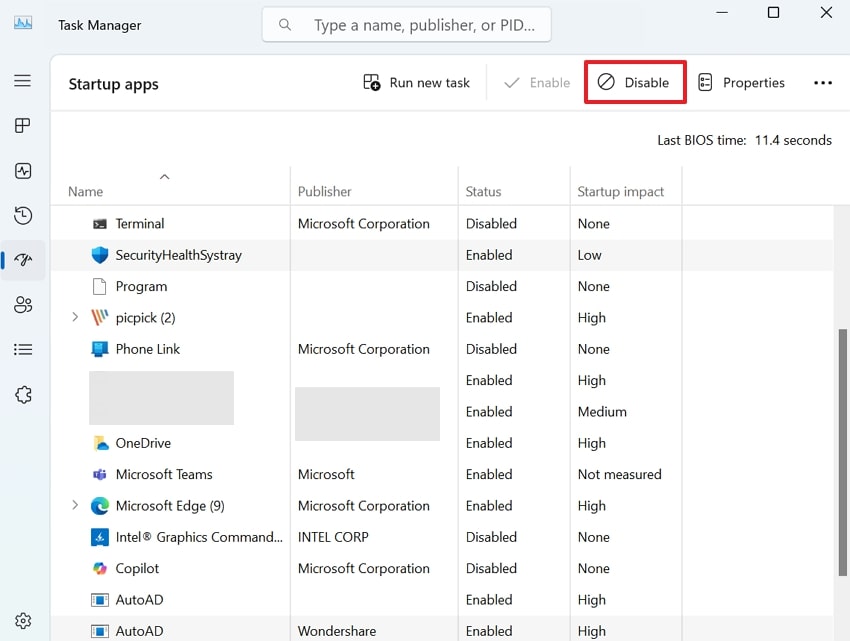Click the search magnifier icon
850x641 pixels.
pyautogui.click(x=285, y=24)
